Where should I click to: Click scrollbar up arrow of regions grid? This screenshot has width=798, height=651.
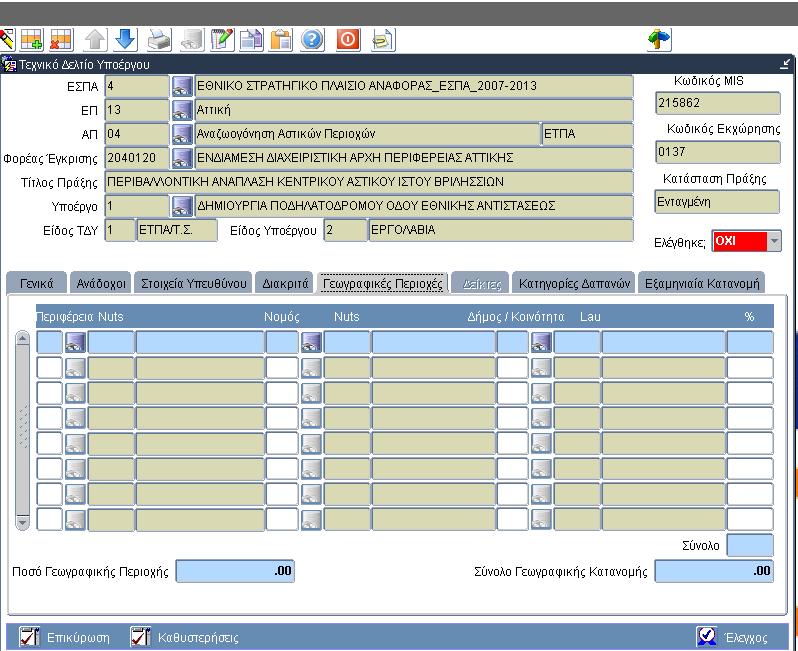pos(22,338)
